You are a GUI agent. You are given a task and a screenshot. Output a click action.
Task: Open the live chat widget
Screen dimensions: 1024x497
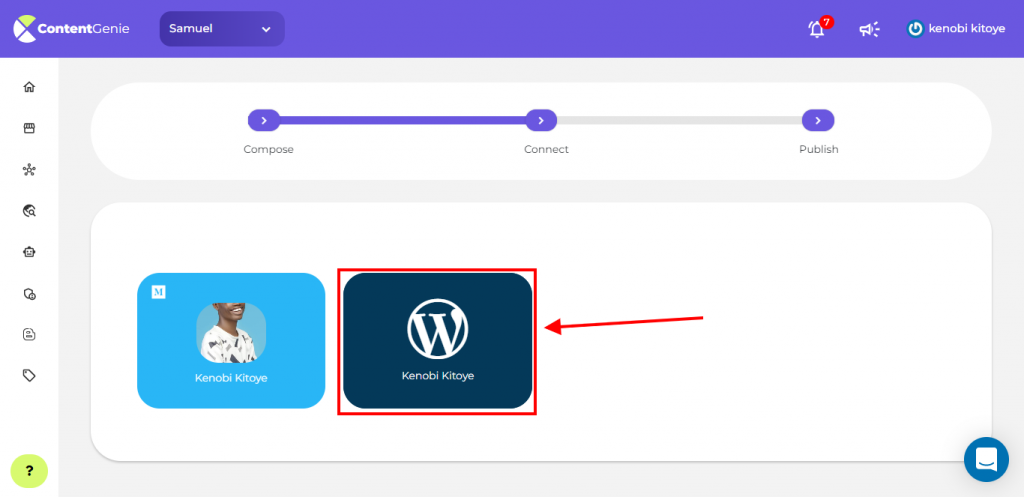coord(986,460)
